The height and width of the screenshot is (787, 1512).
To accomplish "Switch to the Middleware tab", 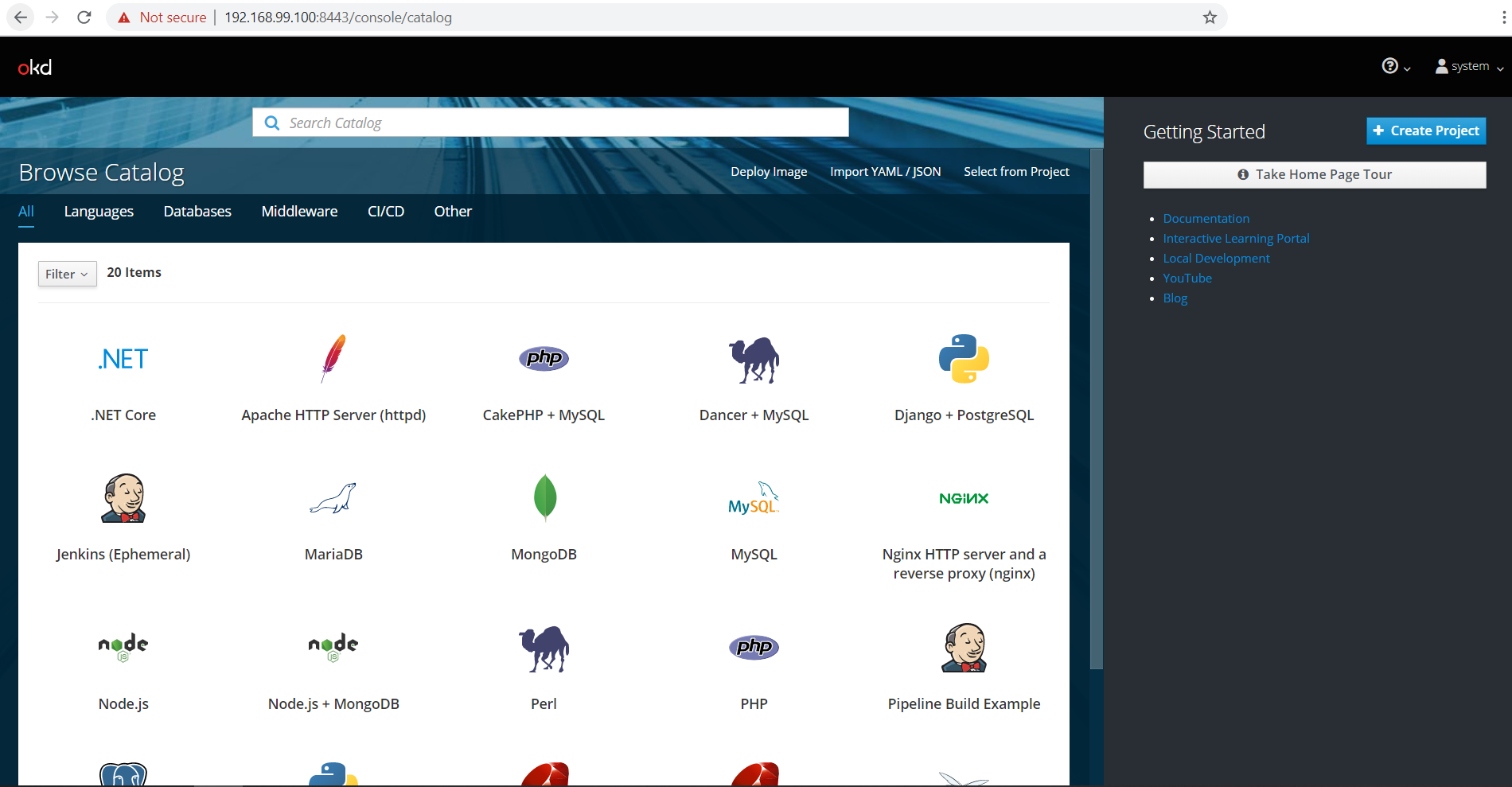I will 299,212.
